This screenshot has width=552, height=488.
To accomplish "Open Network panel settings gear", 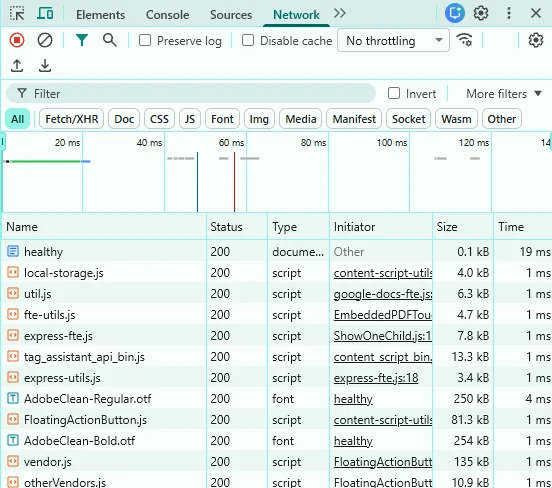I will coord(535,40).
